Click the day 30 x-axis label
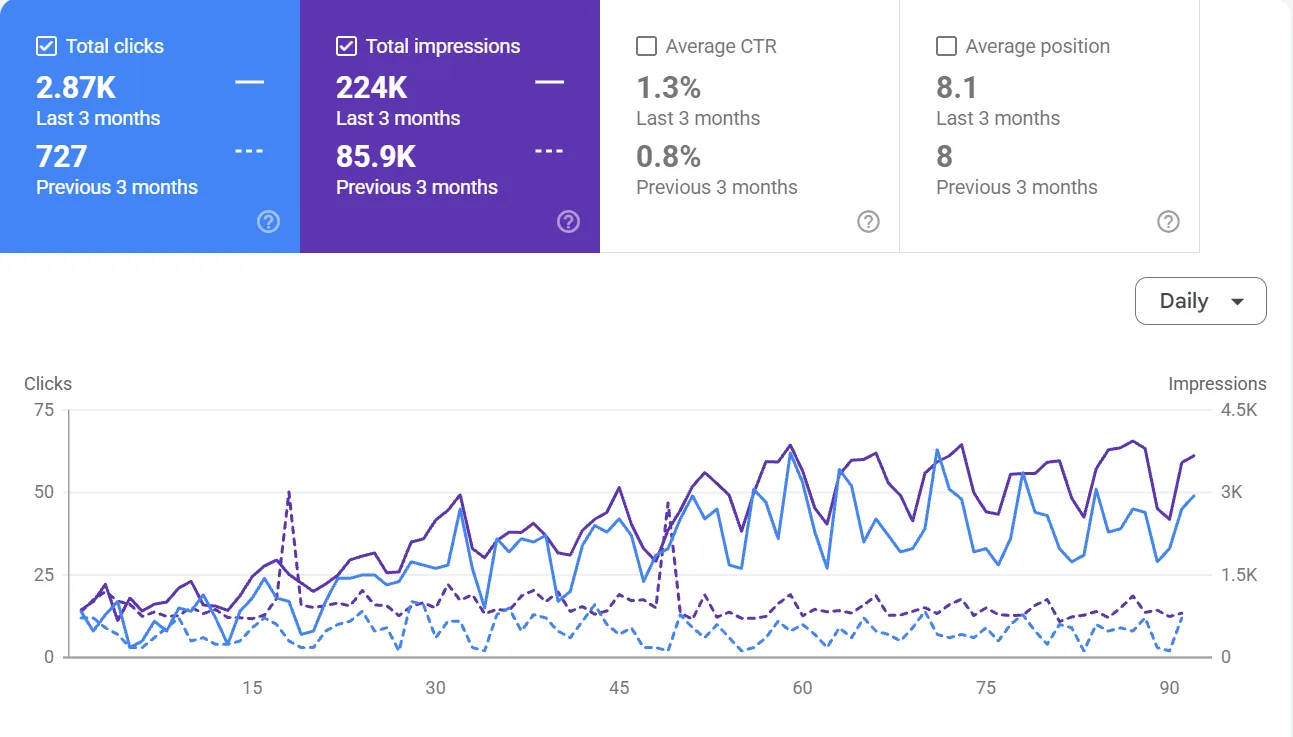The image size is (1293, 737). pyautogui.click(x=435, y=688)
